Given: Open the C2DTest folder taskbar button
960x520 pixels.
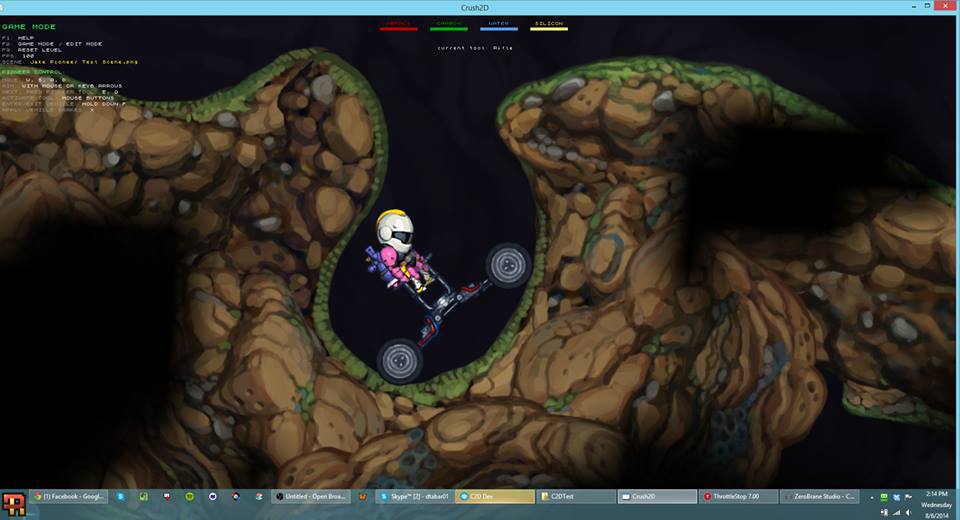Looking at the screenshot, I should click(576, 496).
